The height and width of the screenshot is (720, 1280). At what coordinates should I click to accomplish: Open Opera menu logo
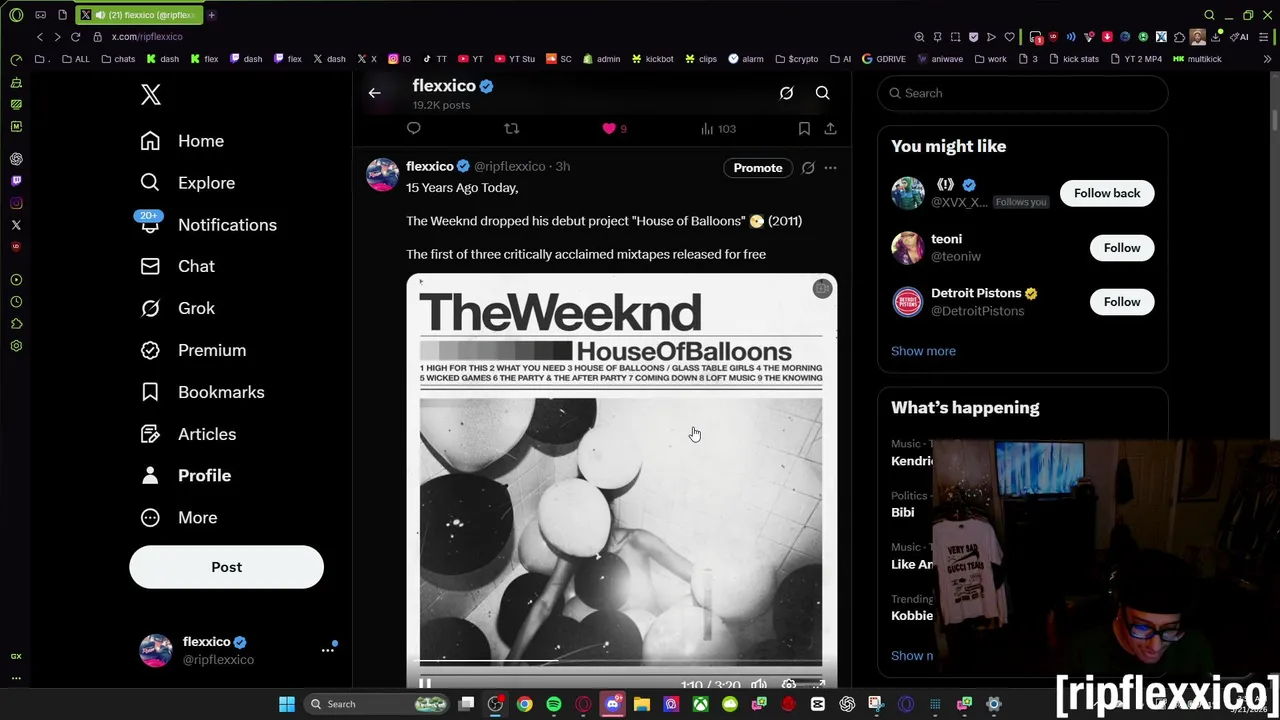tap(16, 15)
